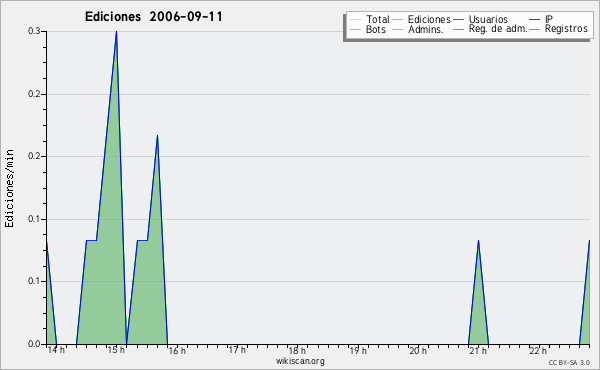The width and height of the screenshot is (600, 370).
Task: Click the orange Bots legend line
Action: coord(355,29)
